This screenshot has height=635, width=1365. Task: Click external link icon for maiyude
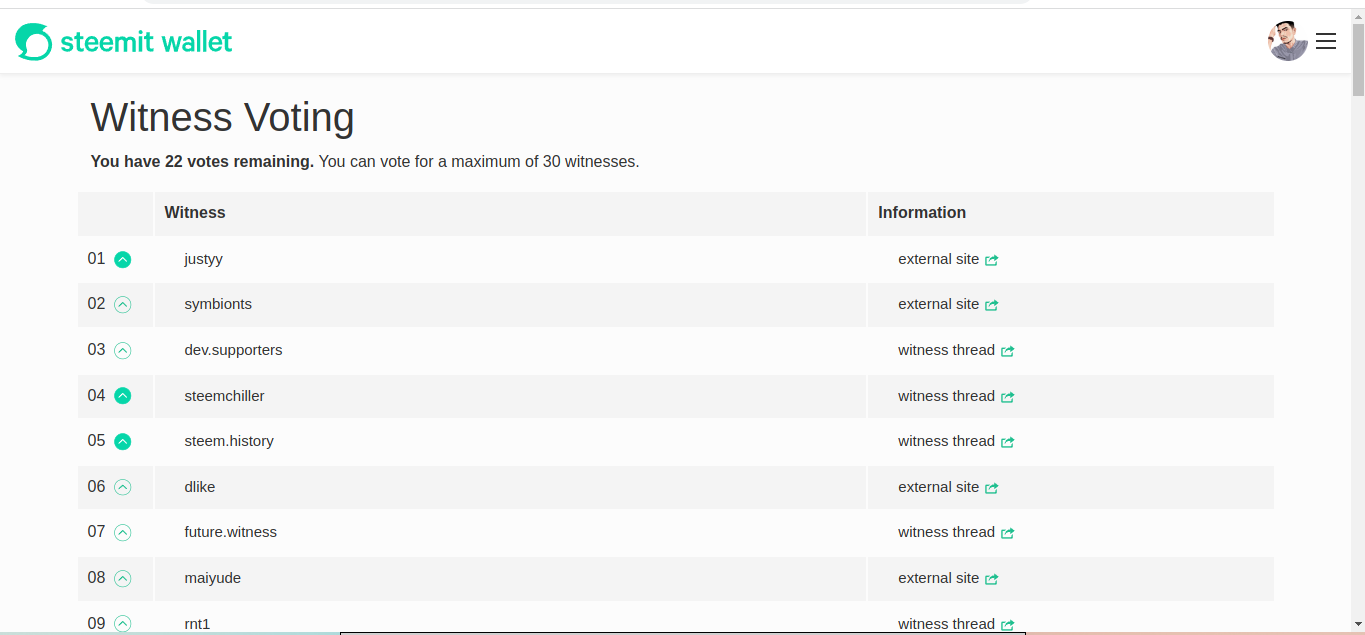pyautogui.click(x=992, y=579)
